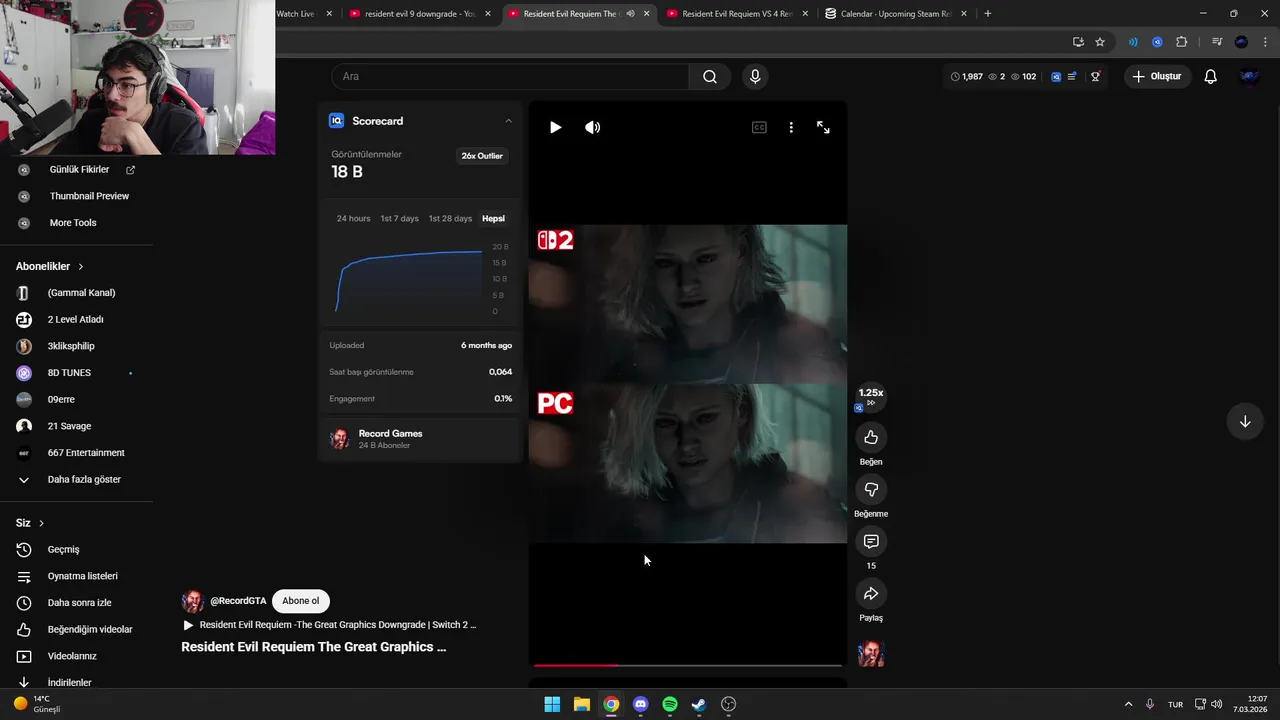Show hidden system tray icons
Screen dimensions: 1280x720
1129,704
